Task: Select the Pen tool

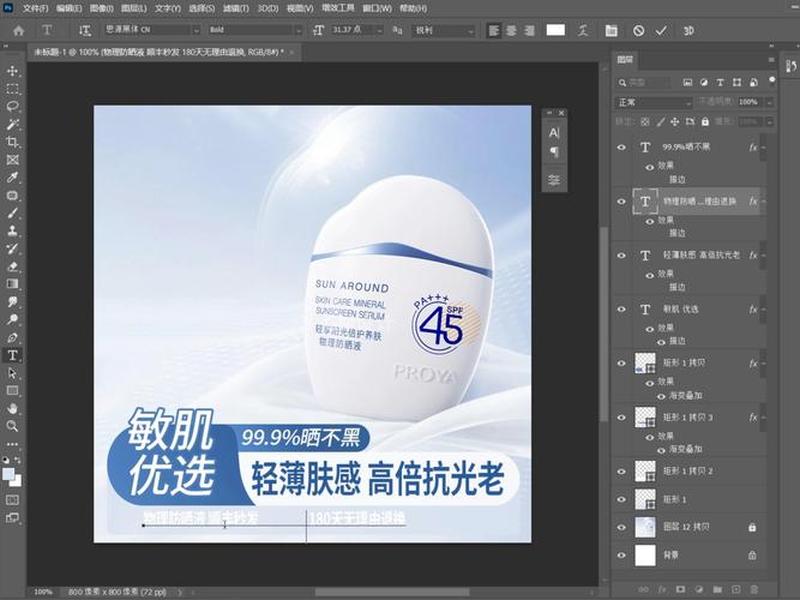Action: [x=12, y=337]
